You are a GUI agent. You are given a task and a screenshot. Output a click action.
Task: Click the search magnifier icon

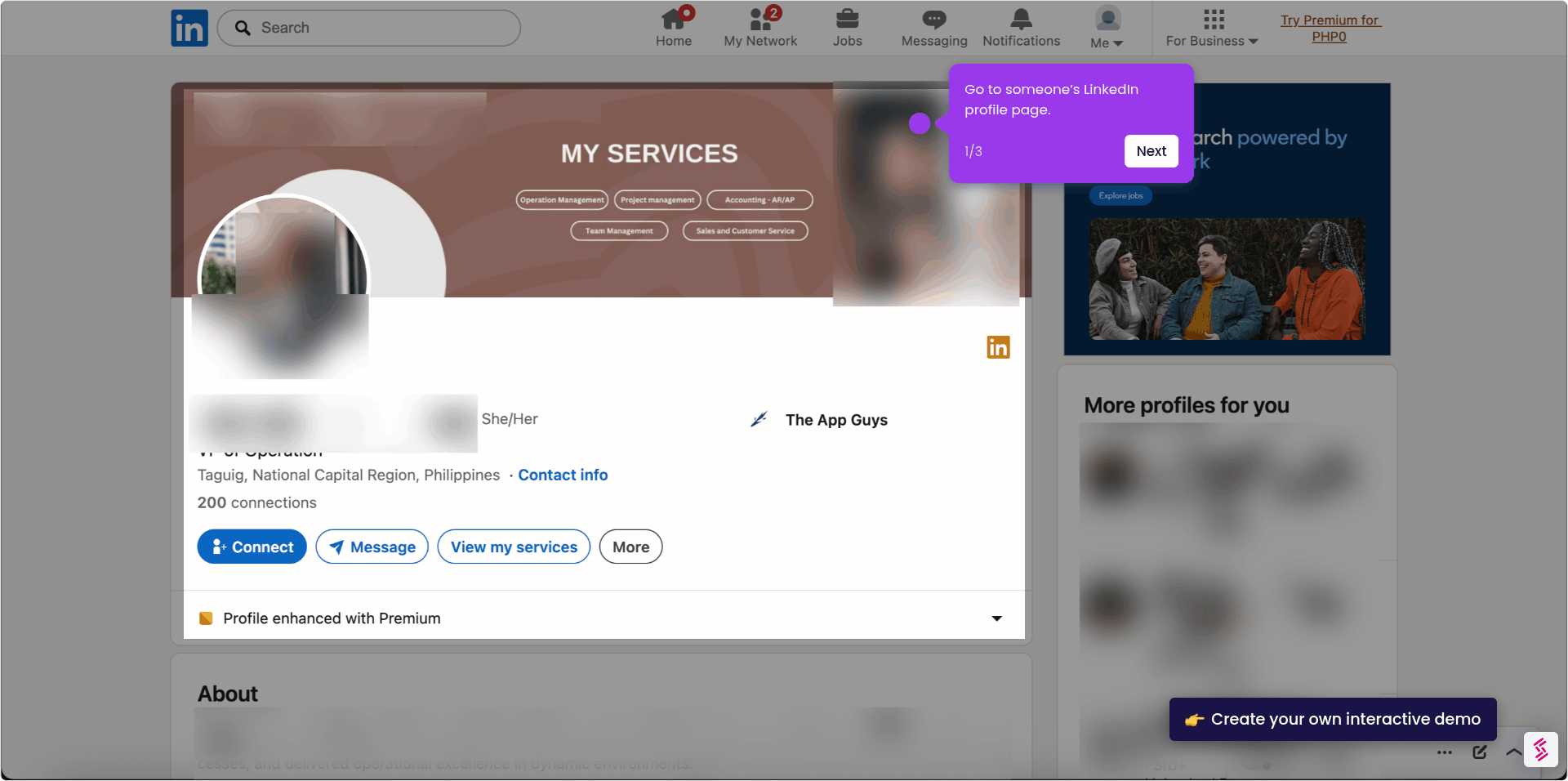243,28
